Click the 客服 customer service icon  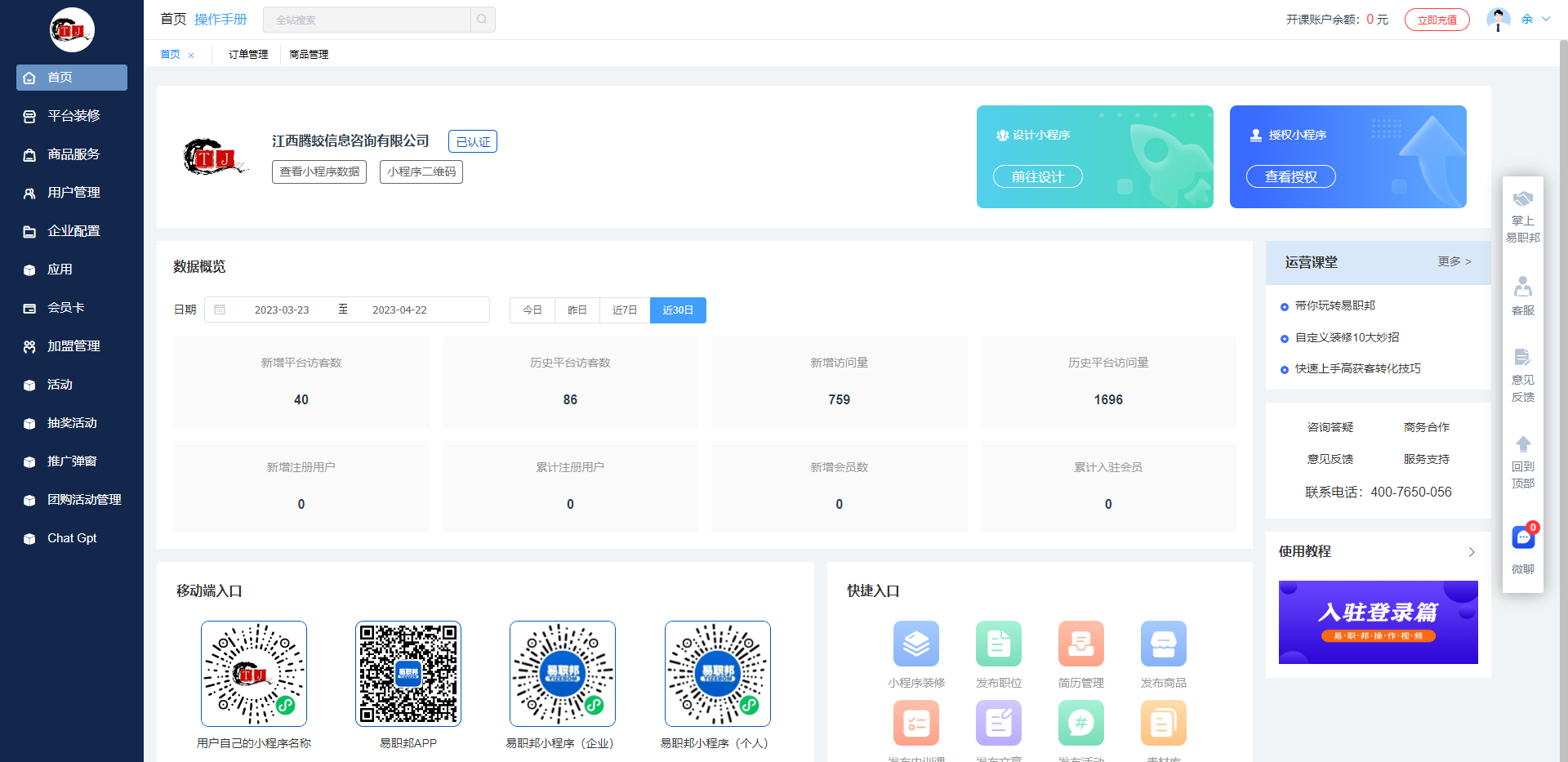tap(1523, 287)
